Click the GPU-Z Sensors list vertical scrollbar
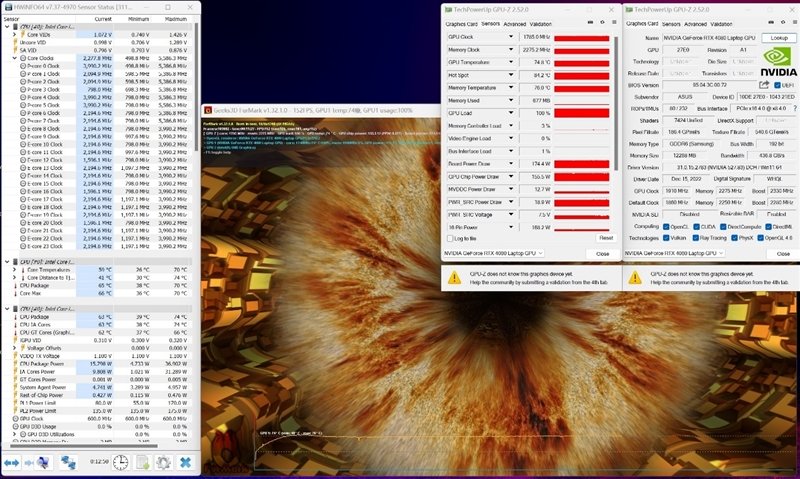800x479 pixels. 616,102
